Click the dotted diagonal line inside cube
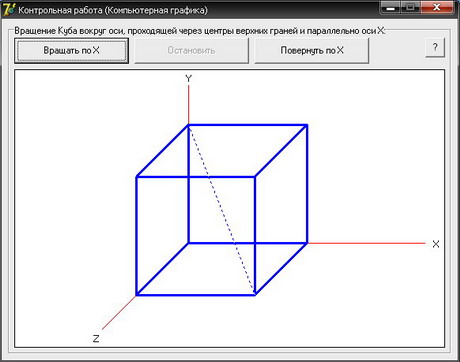460x362 pixels. tap(222, 210)
